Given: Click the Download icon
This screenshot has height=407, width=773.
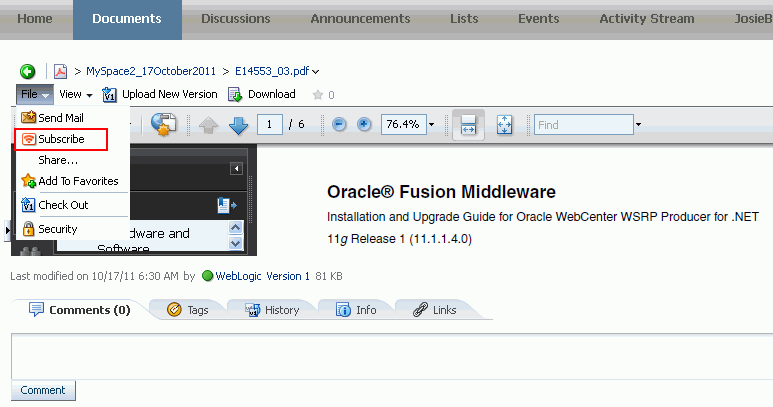Looking at the screenshot, I should pos(235,95).
